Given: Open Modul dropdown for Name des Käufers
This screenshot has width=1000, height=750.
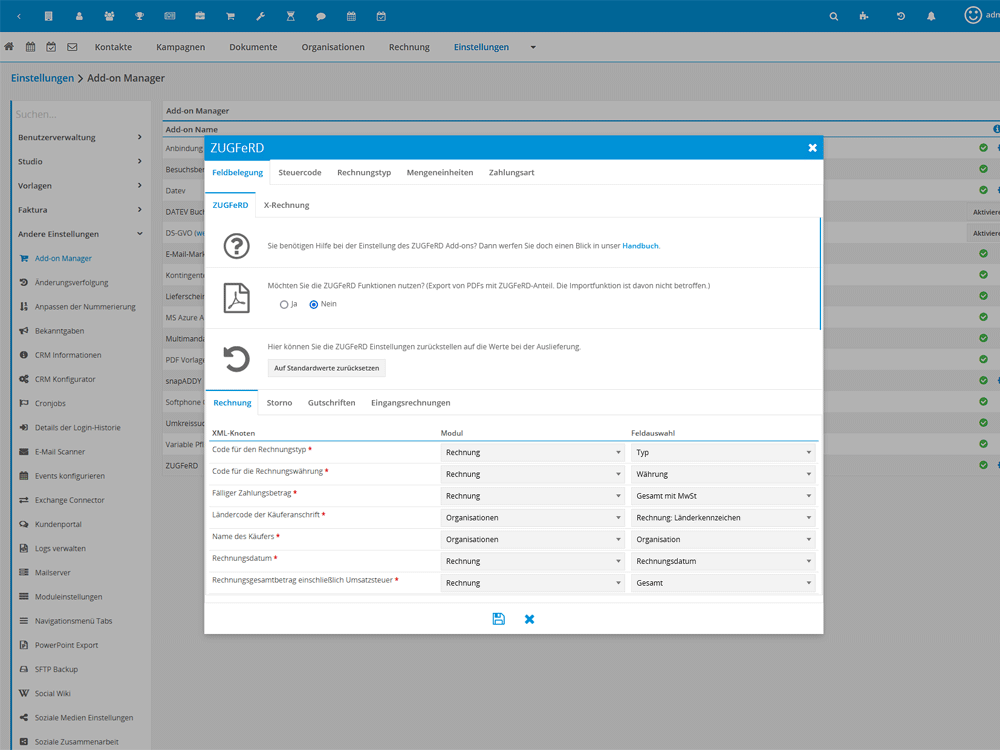Looking at the screenshot, I should click(x=533, y=539).
